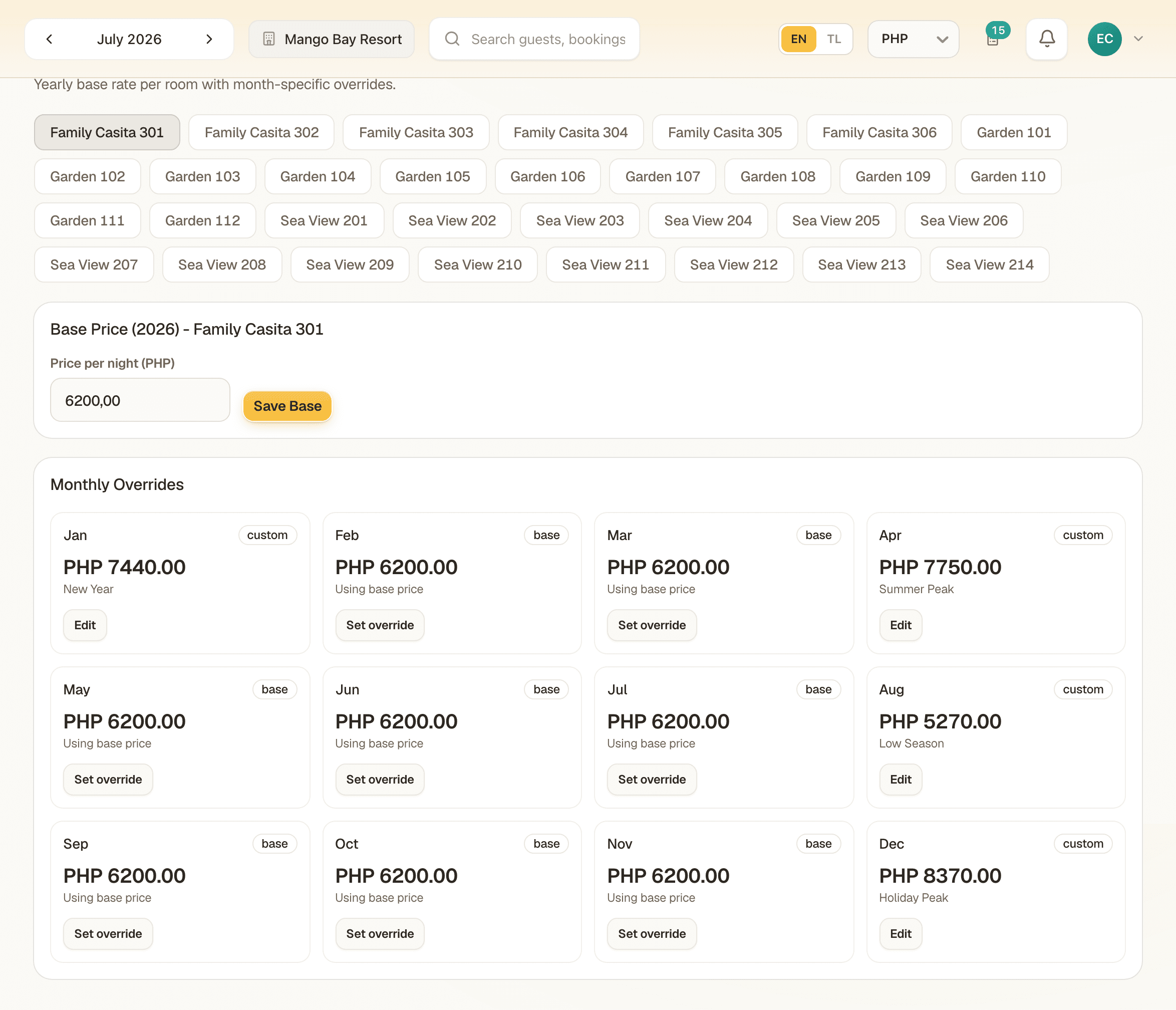Select the Garden 110 room
1176x1010 pixels.
coord(1007,176)
